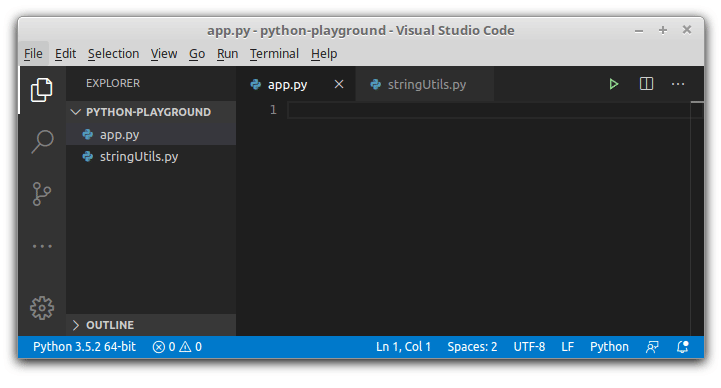
Task: Open problems panel via errors and warnings count
Action: point(177,347)
